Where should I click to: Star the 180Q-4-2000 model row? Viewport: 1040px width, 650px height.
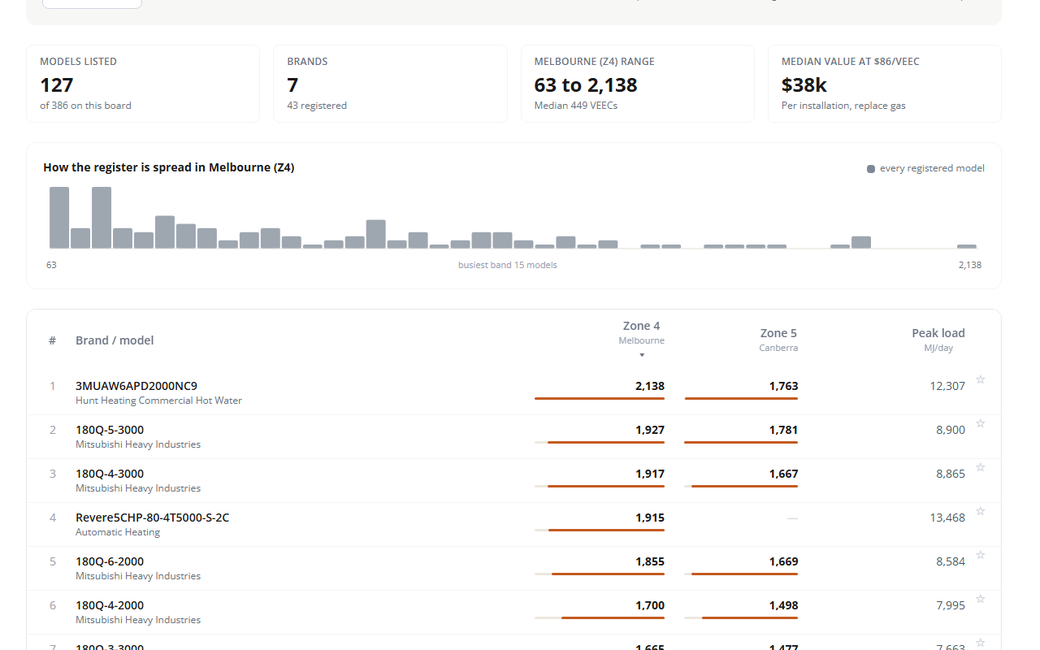click(980, 598)
